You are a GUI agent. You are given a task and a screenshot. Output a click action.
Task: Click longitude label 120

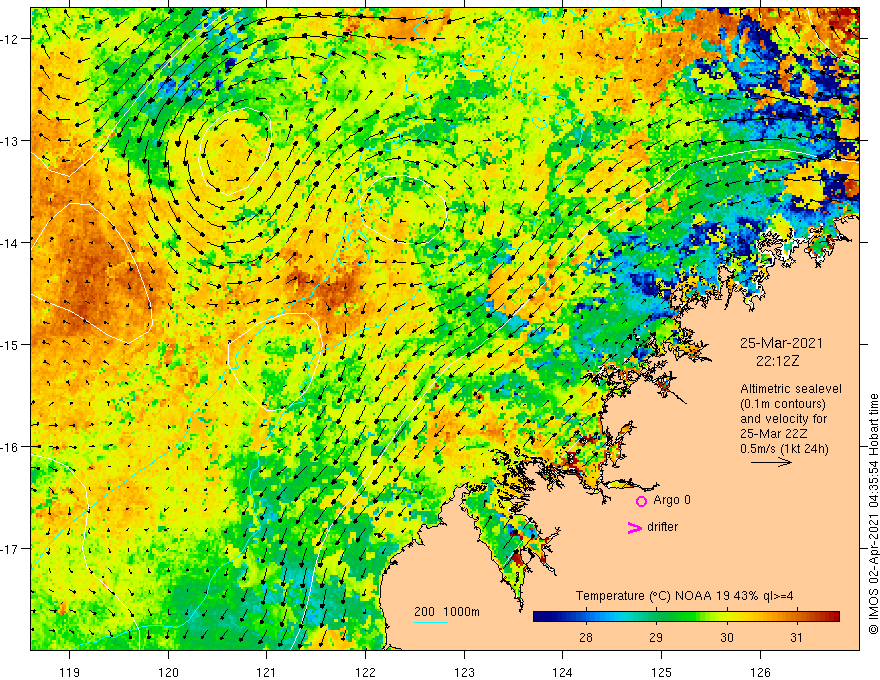(x=168, y=672)
